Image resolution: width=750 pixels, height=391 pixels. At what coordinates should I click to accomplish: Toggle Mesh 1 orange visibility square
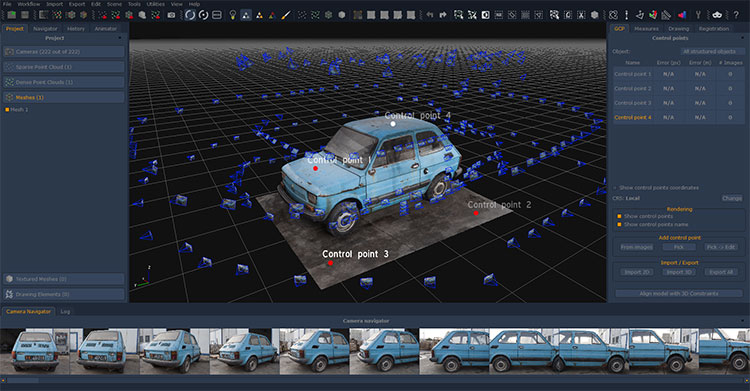click(x=7, y=110)
